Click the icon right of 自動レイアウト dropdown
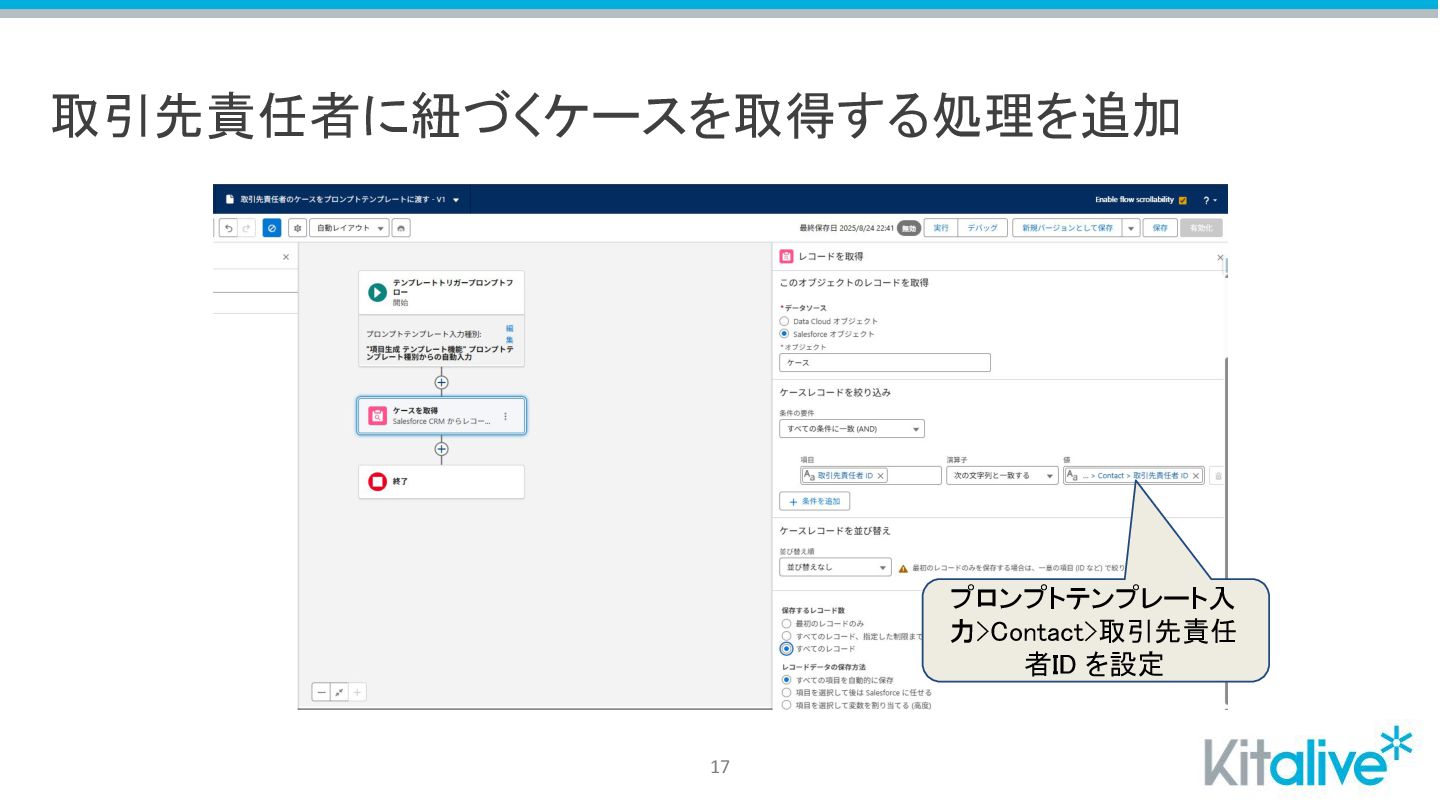The width and height of the screenshot is (1440, 810). 401,228
